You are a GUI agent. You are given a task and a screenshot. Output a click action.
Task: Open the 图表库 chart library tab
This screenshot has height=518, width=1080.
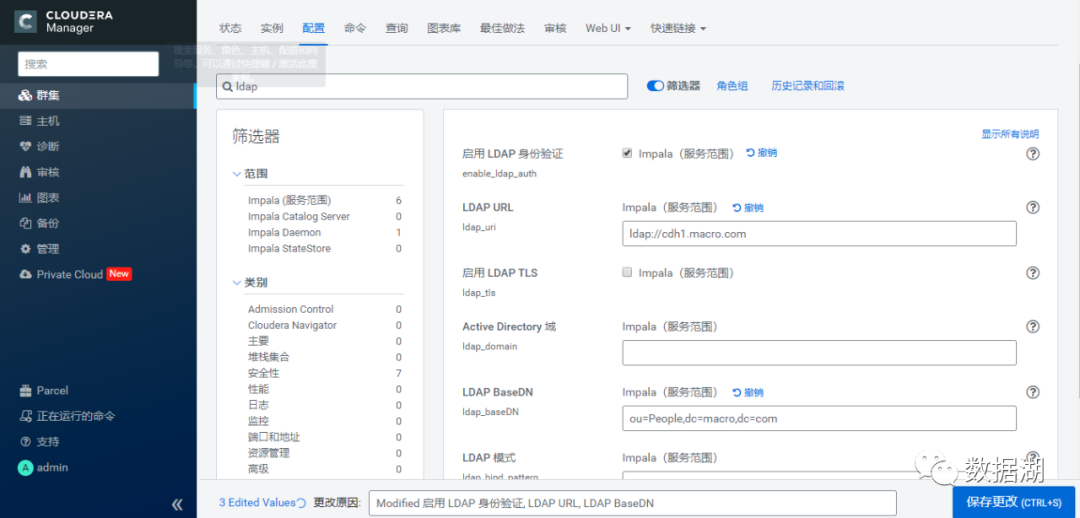click(444, 28)
